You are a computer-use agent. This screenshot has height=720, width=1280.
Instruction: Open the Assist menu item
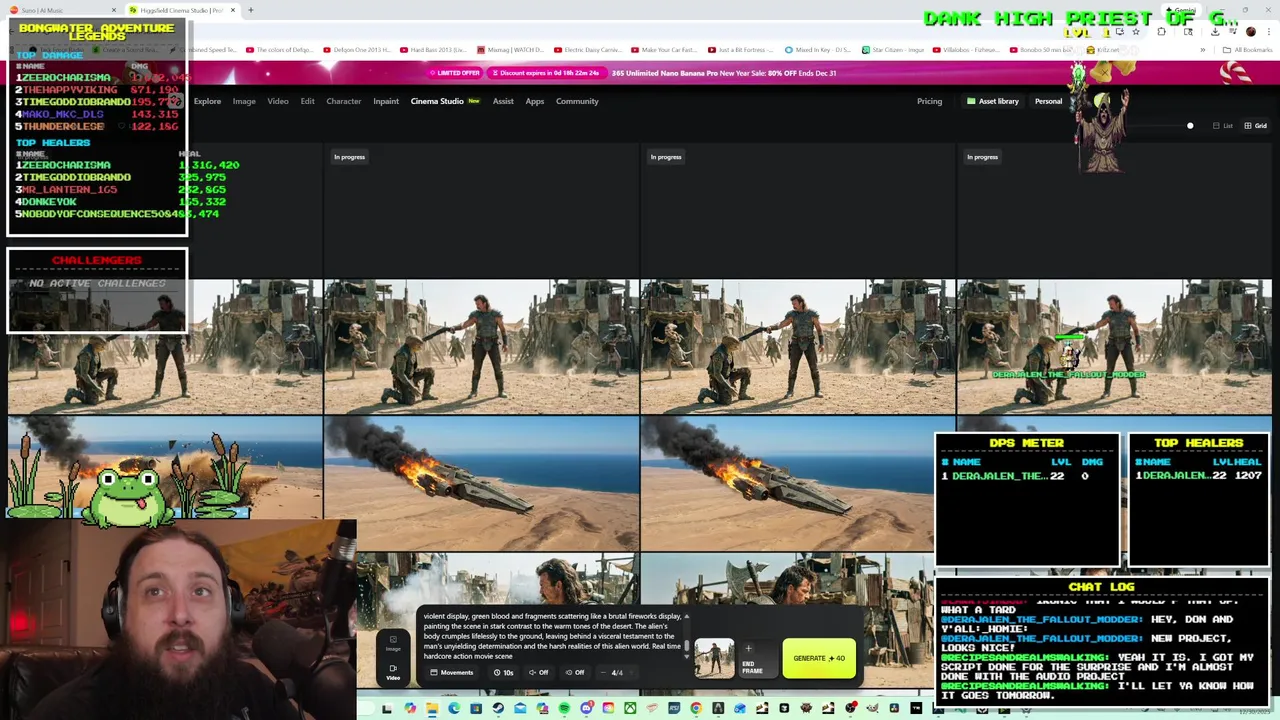click(x=503, y=101)
